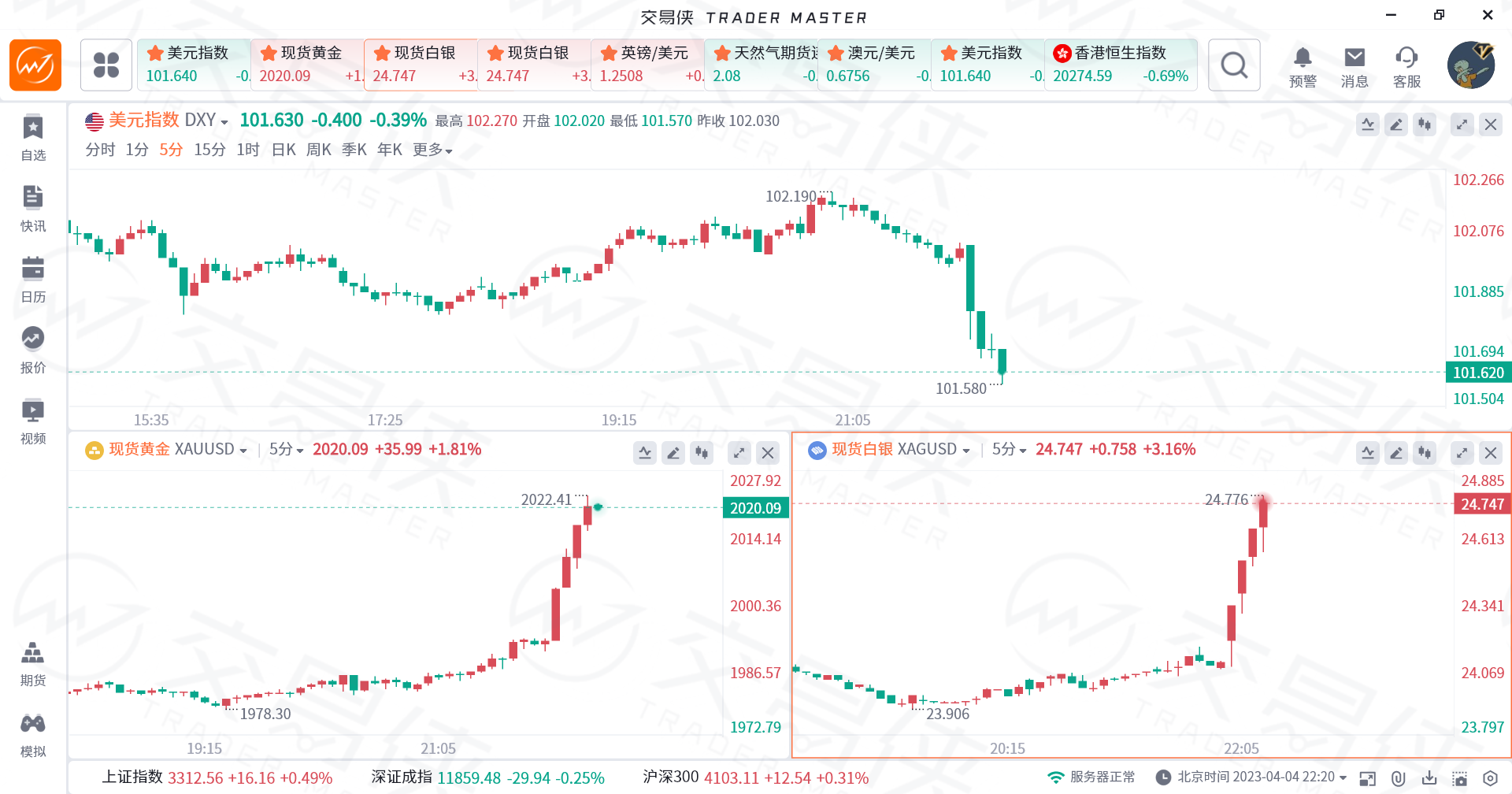
Task: Open indicator settings on XAUUSD chart
Action: pyautogui.click(x=645, y=453)
